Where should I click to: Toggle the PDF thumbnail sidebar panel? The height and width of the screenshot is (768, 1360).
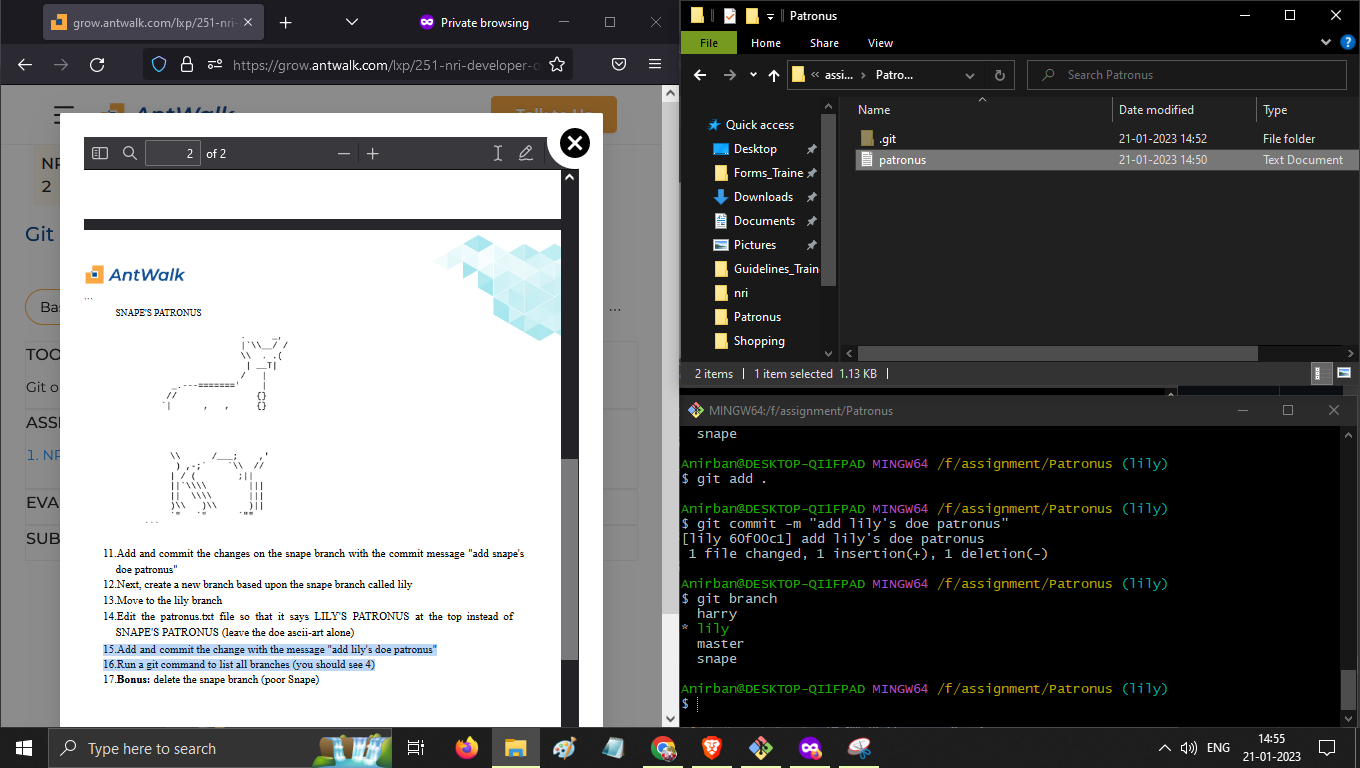click(x=99, y=153)
